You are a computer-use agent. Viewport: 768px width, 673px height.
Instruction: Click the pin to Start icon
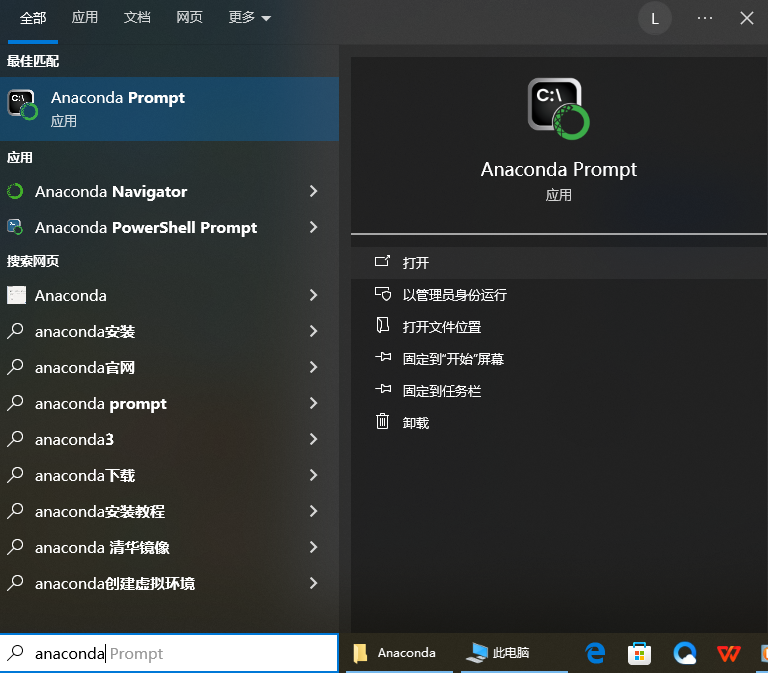point(383,357)
